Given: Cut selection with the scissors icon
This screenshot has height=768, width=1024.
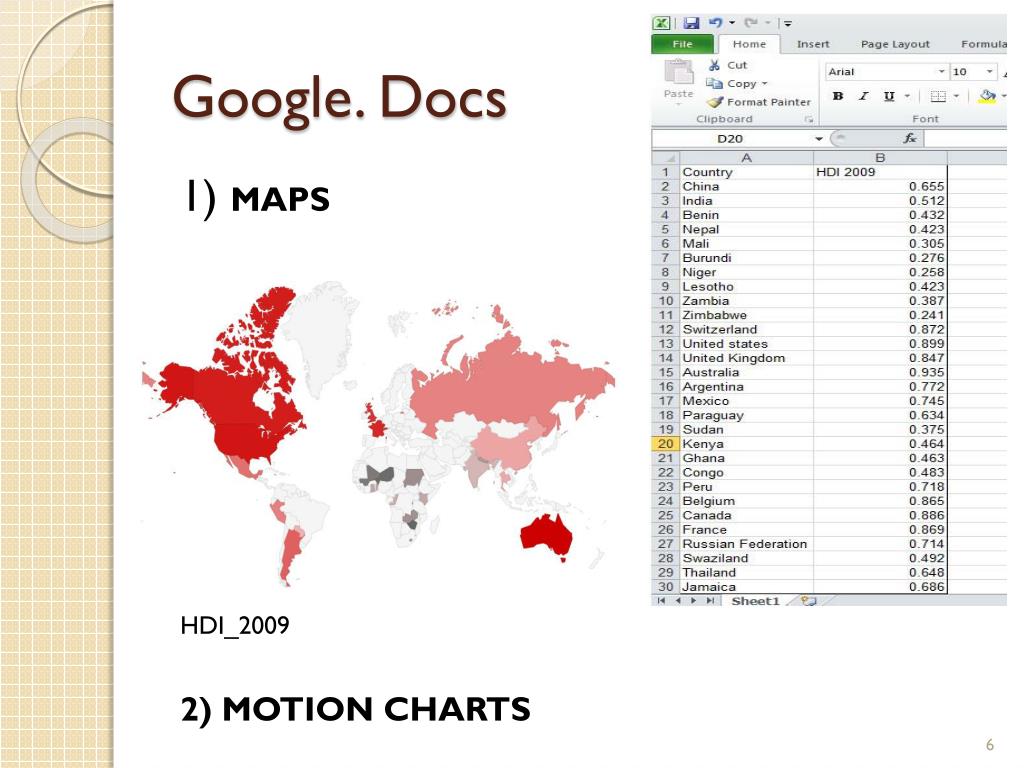Looking at the screenshot, I should (714, 65).
